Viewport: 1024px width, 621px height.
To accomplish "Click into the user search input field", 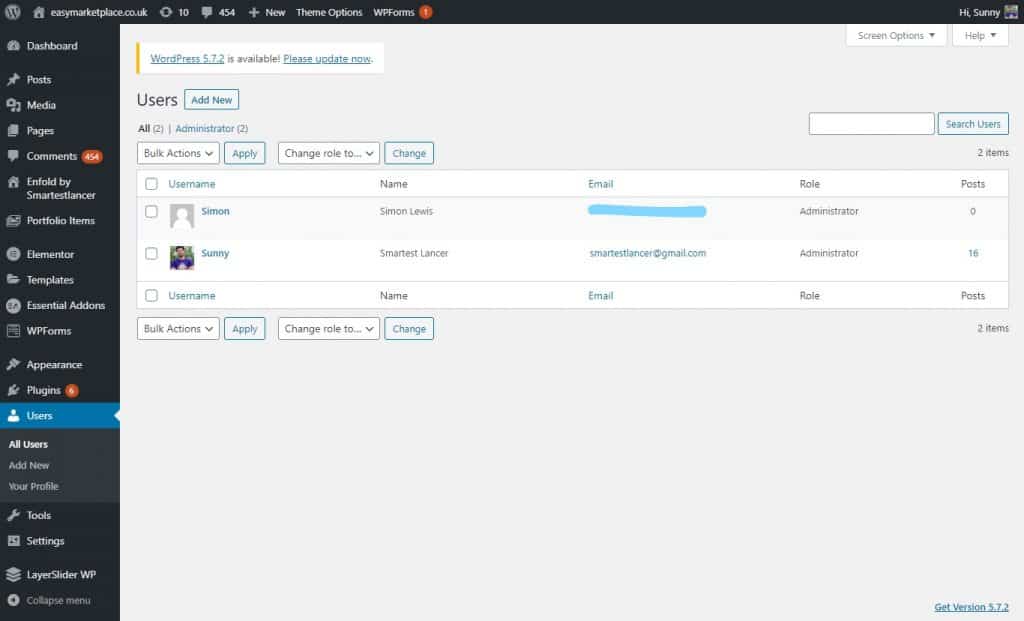I will 871,124.
